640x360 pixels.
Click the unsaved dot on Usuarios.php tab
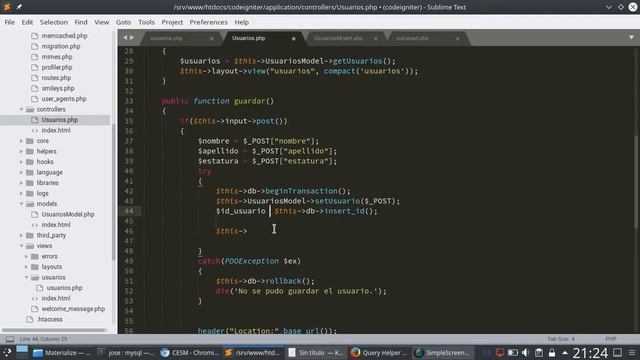pos(293,38)
